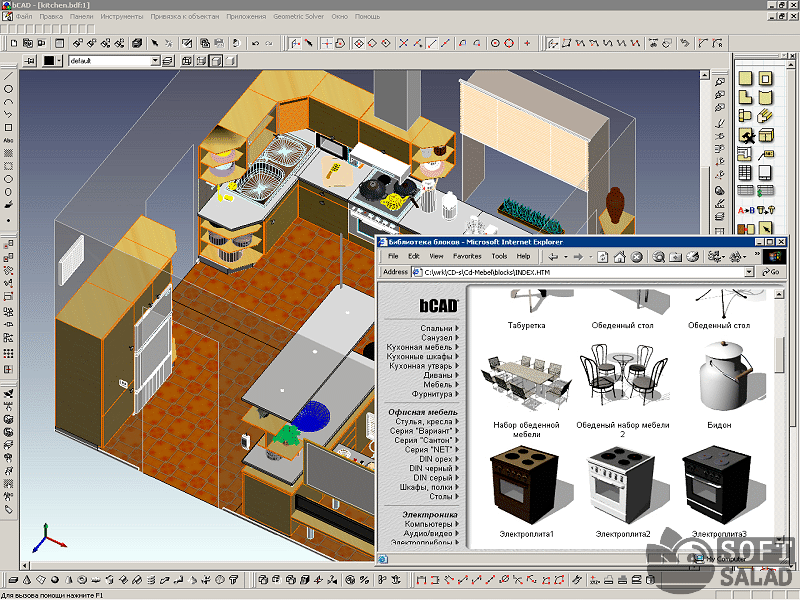Click the stacked 3D box icon in top toolbar
800x600 pixels.
click(x=137, y=43)
